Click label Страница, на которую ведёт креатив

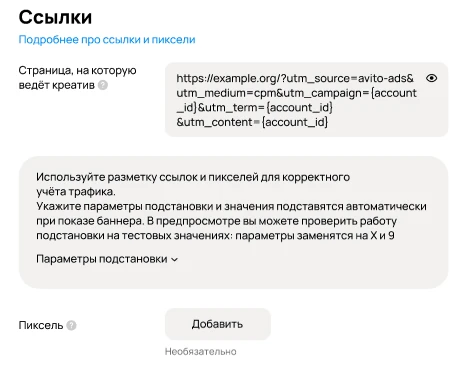(77, 78)
